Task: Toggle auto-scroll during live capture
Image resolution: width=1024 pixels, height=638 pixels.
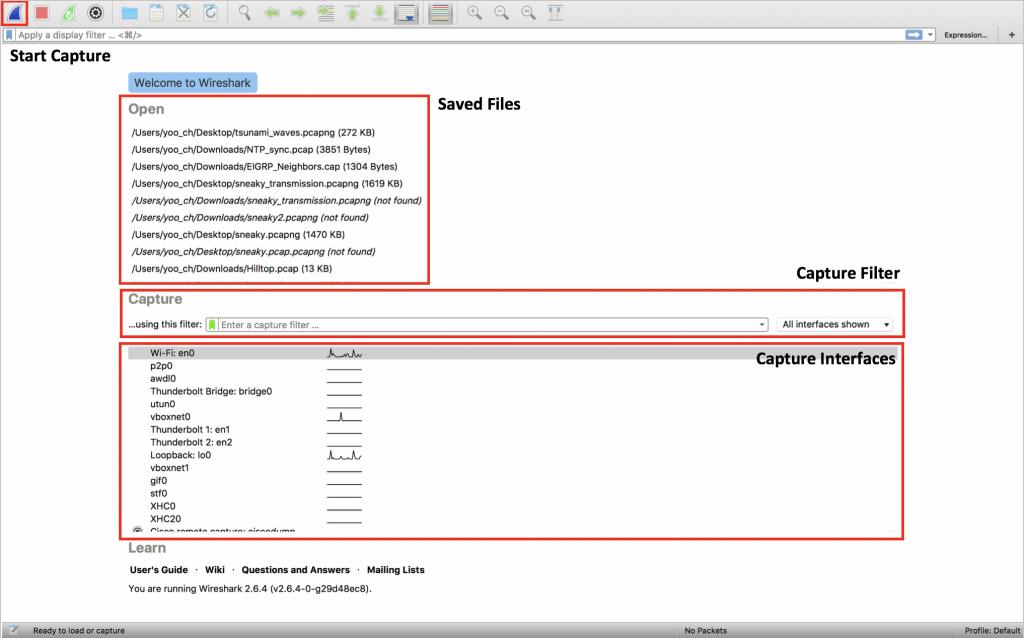Action: tap(406, 12)
